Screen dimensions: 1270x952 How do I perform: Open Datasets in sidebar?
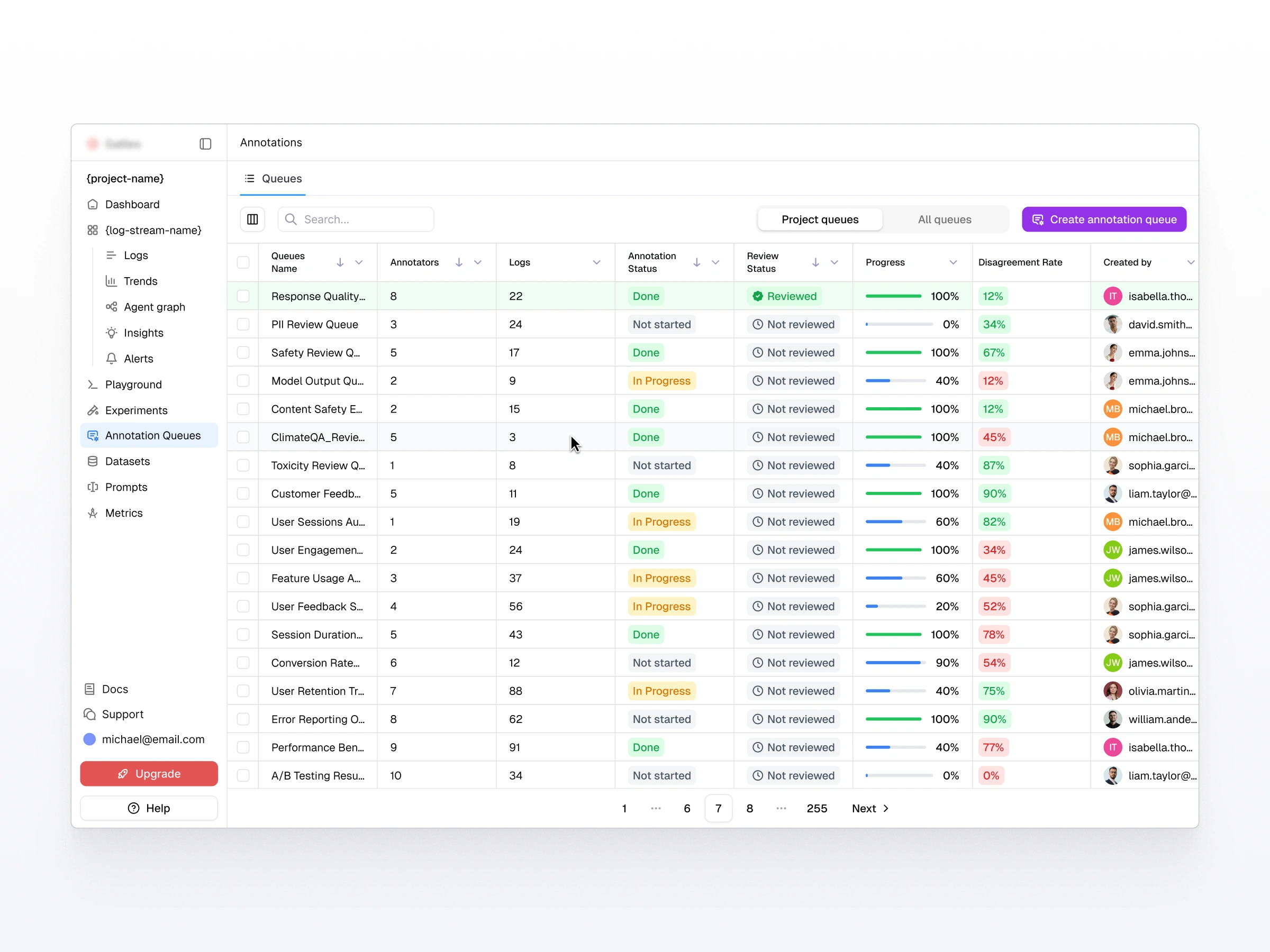click(x=127, y=461)
